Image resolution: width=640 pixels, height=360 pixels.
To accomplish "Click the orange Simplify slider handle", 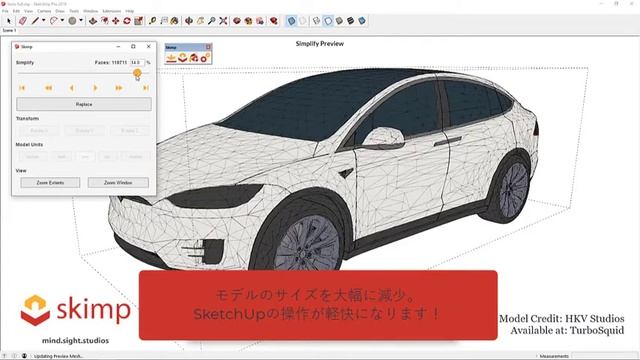I will click(137, 73).
